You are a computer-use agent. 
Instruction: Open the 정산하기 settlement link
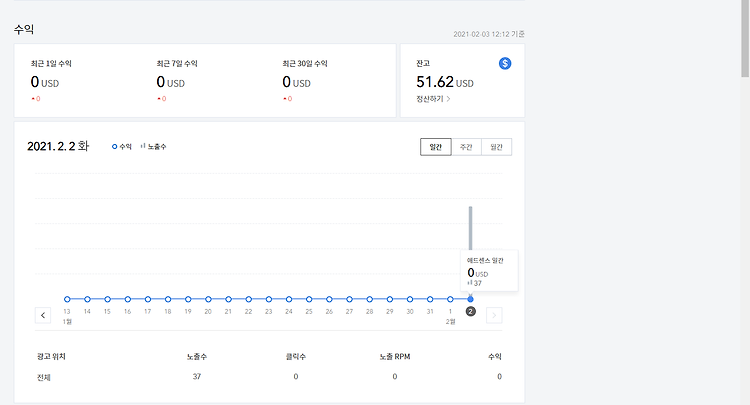[433, 99]
